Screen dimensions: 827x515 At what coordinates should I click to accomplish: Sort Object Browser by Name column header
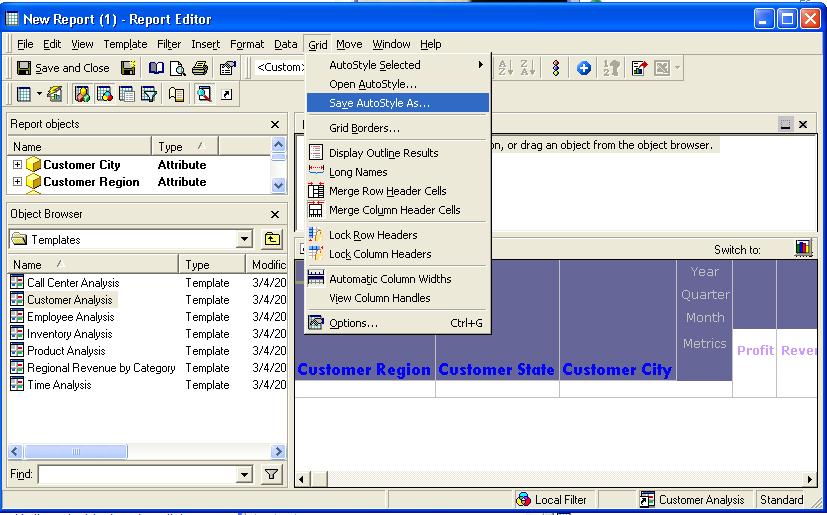pos(93,264)
